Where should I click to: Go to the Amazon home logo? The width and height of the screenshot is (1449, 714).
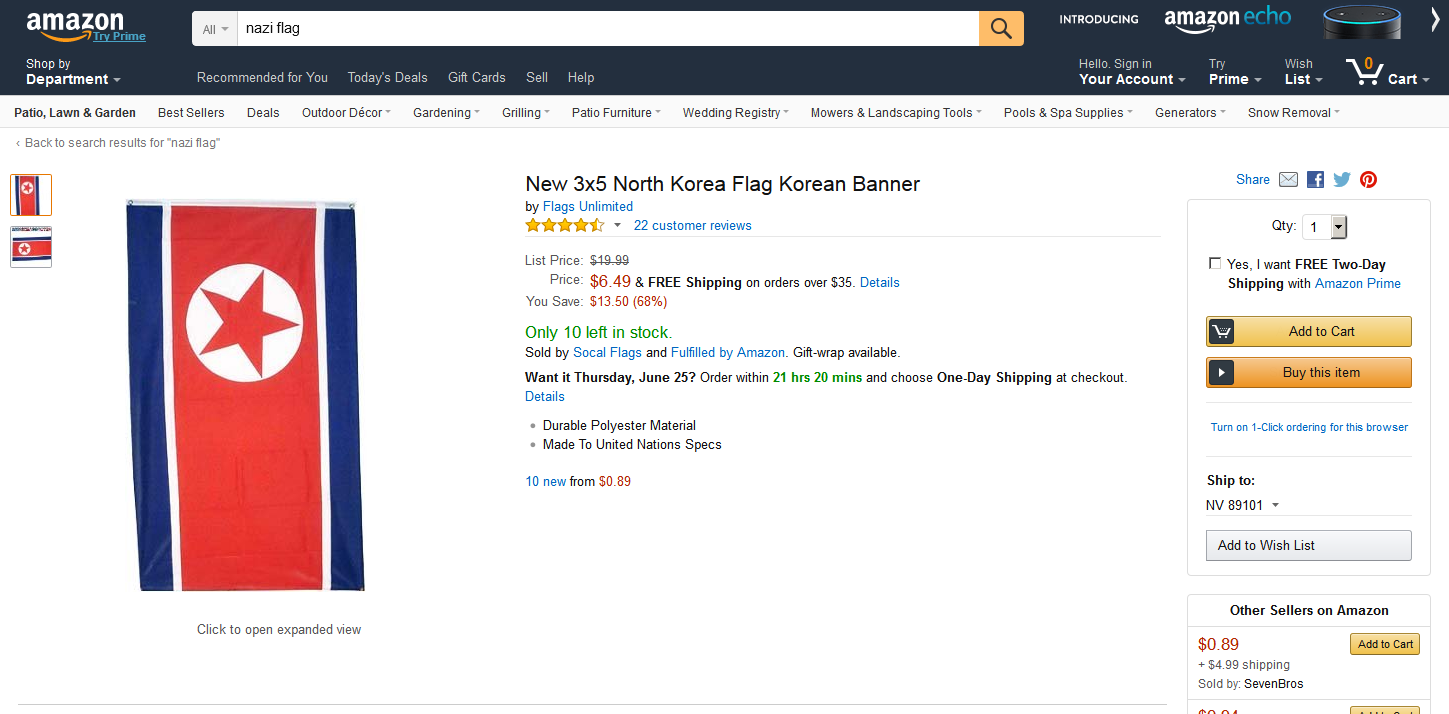pos(75,23)
